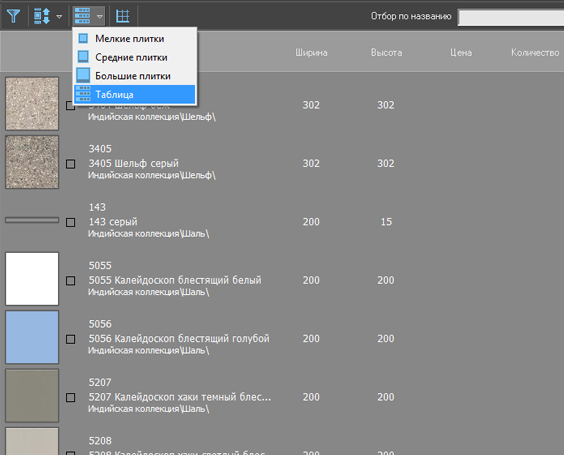Open the sort options dropdown arrow
The height and width of the screenshot is (455, 564).
coord(59,16)
